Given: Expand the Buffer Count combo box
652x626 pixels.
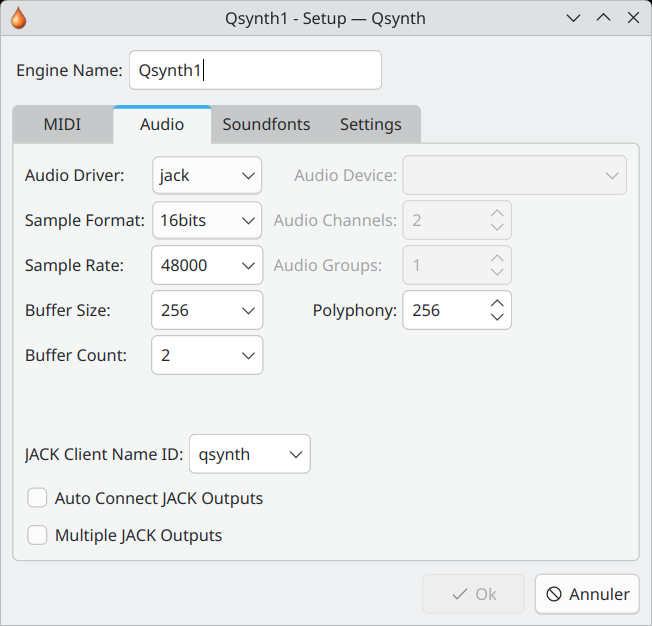Looking at the screenshot, I should click(207, 355).
